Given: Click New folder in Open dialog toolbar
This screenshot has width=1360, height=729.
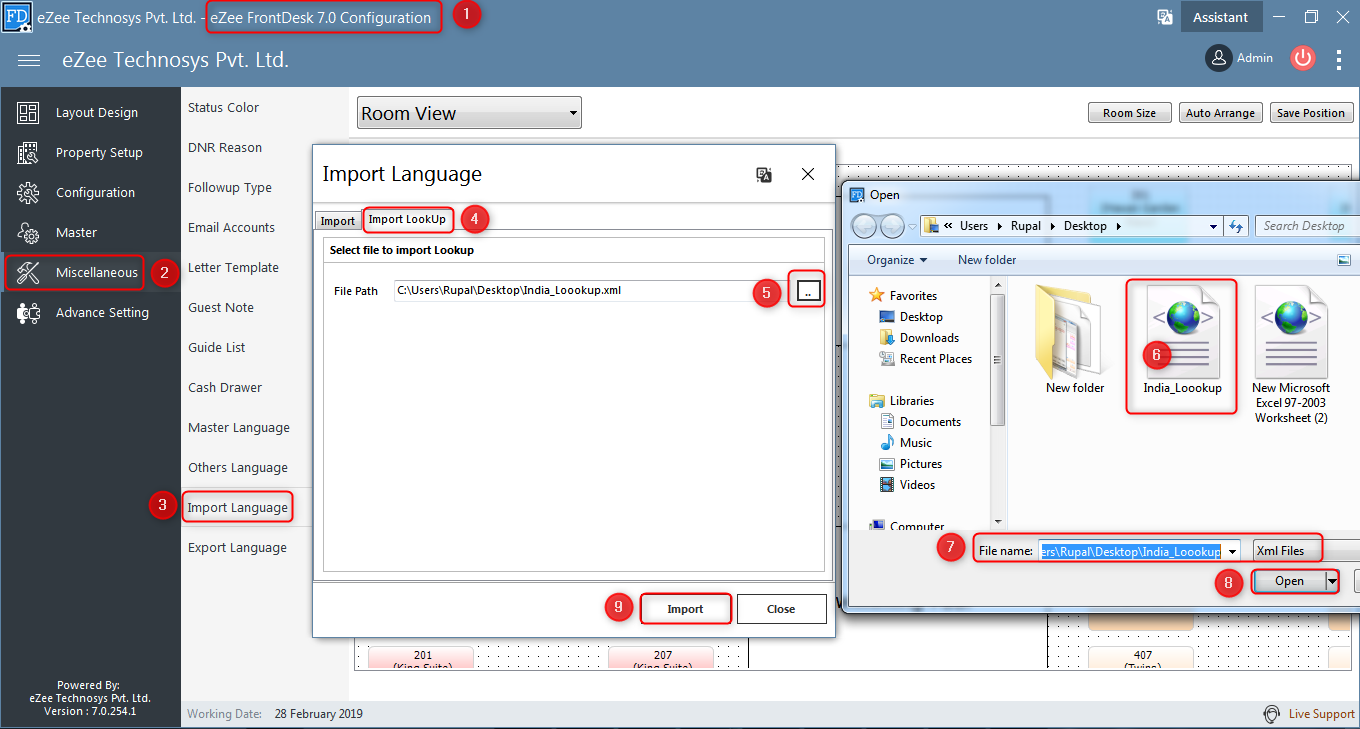Looking at the screenshot, I should [987, 260].
